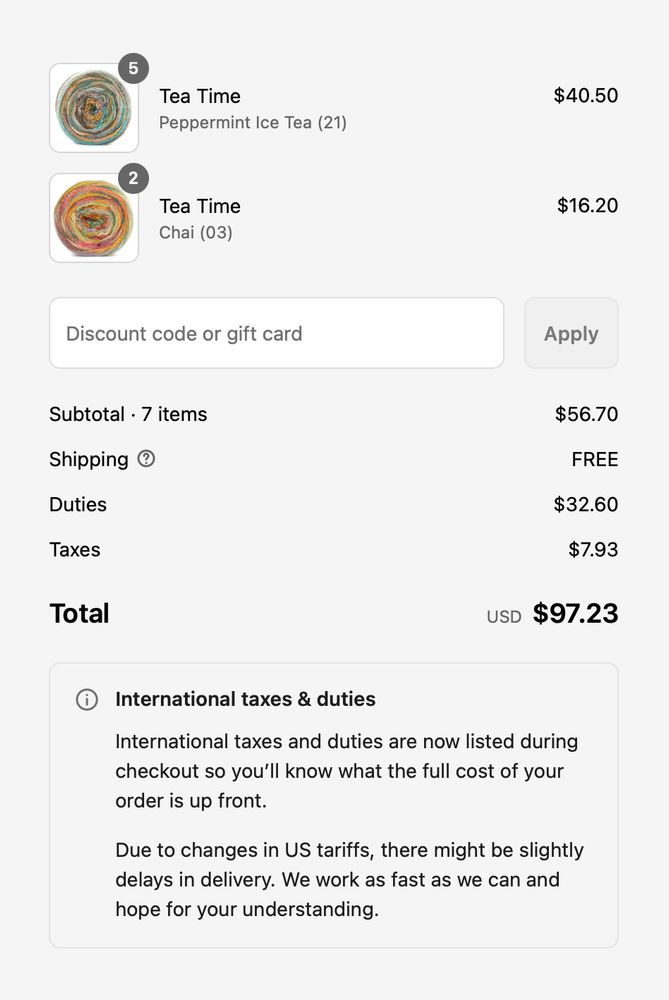
Task: Click the Shipping label
Action: coord(89,460)
